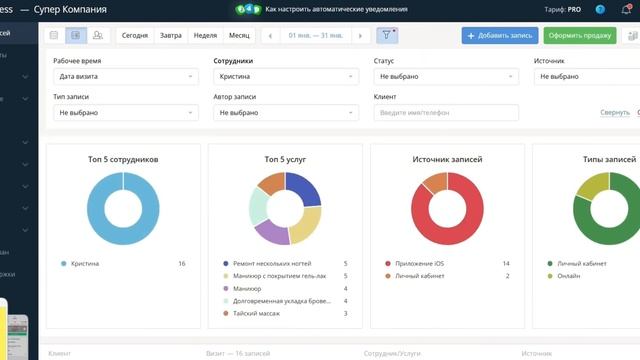The height and width of the screenshot is (360, 640).
Task: Open Сотрудники dropdown showing Кристина
Action: 286,77
